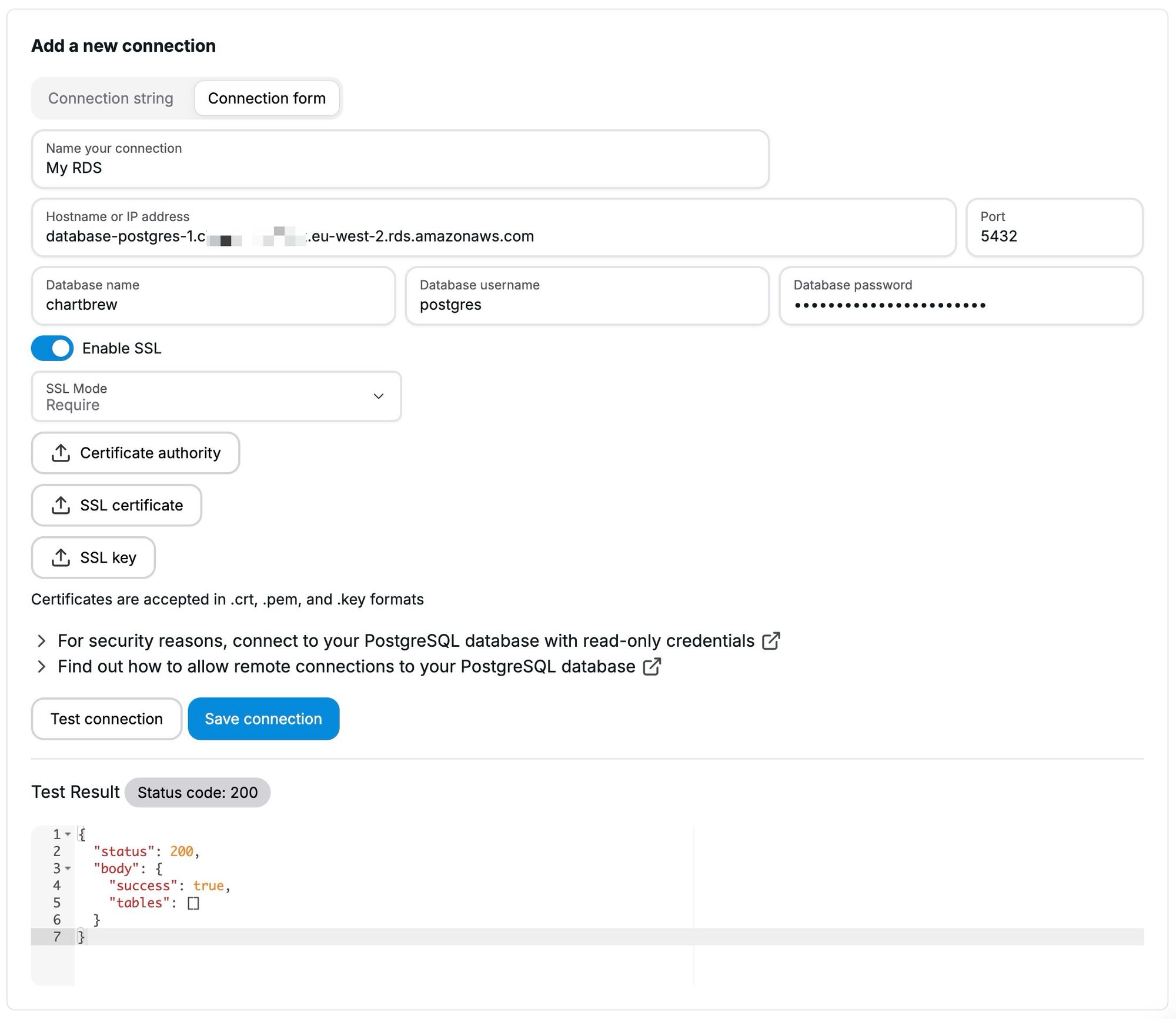
Task: Click the SSL certificate upload icon
Action: pyautogui.click(x=61, y=505)
